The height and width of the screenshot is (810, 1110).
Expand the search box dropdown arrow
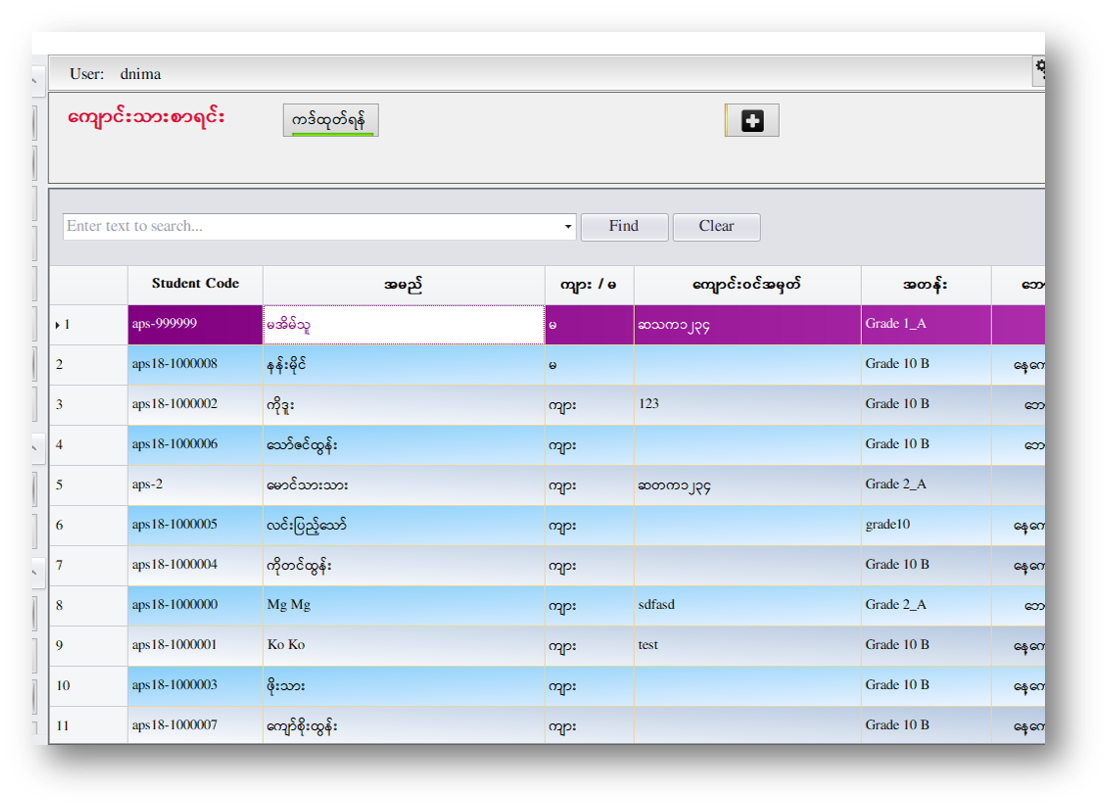click(x=568, y=227)
